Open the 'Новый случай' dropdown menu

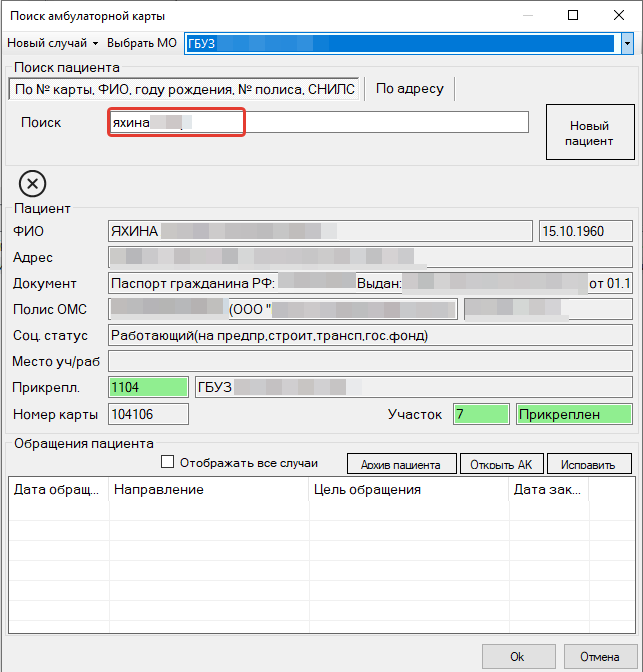(x=53, y=44)
